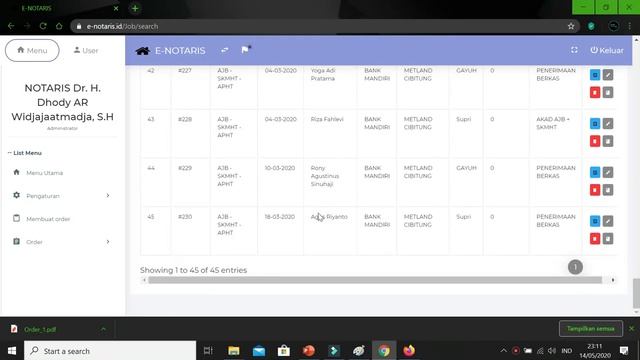Image resolution: width=640 pixels, height=360 pixels.
Task: Click the blue view icon in row #227
Action: [595, 75]
